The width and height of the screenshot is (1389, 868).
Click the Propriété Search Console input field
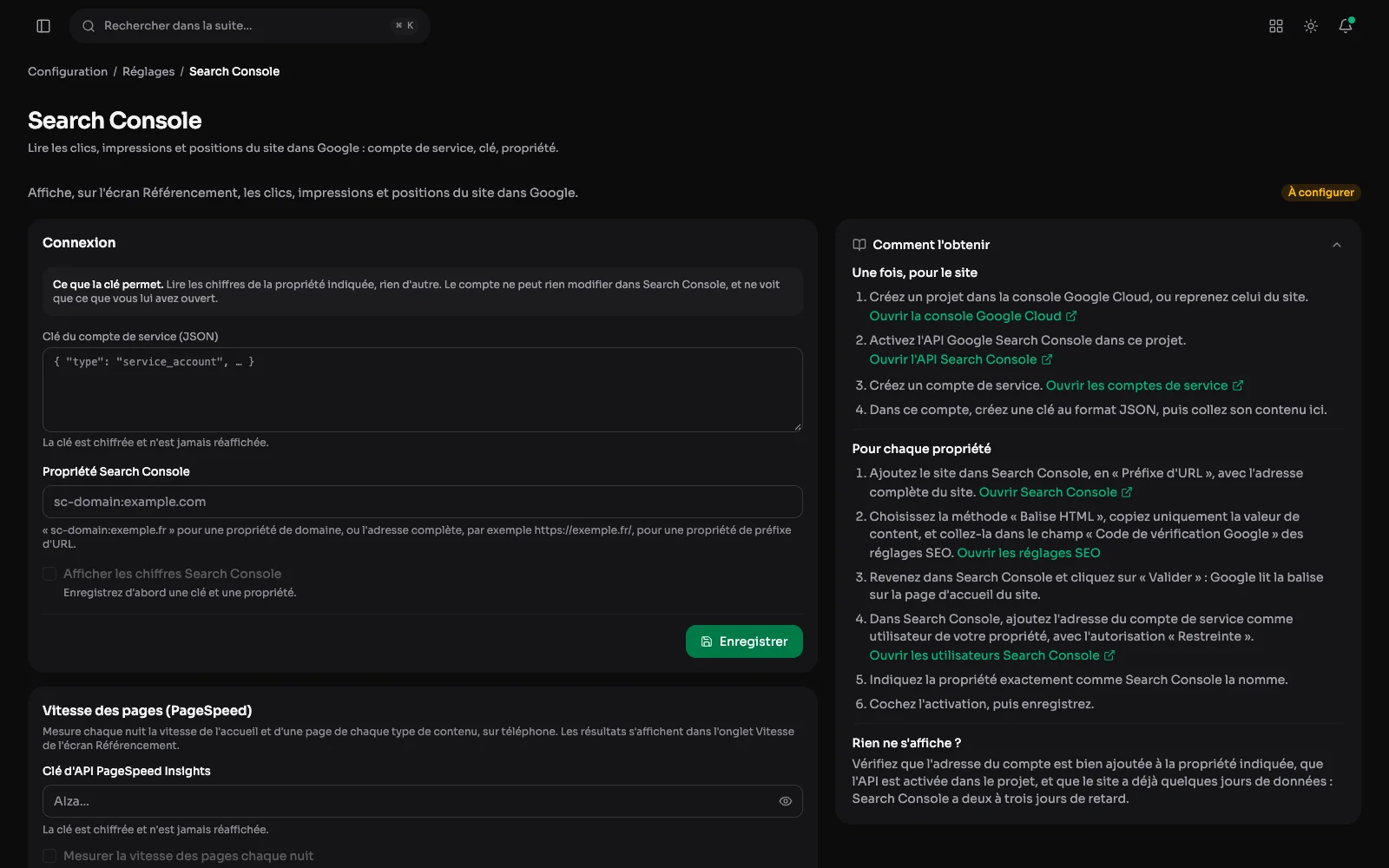point(423,502)
